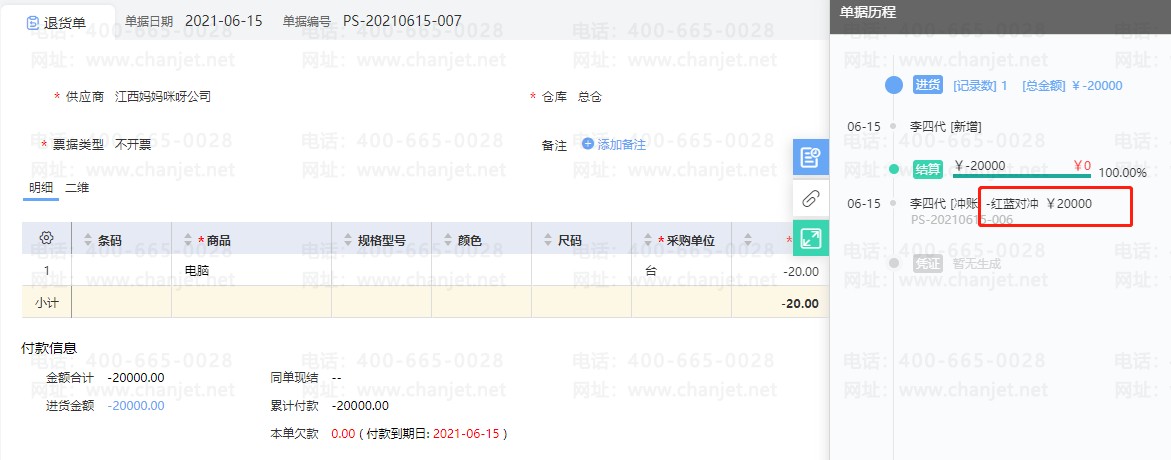Select the 台 purchase unit cell
The image size is (1171, 460).
click(x=681, y=270)
